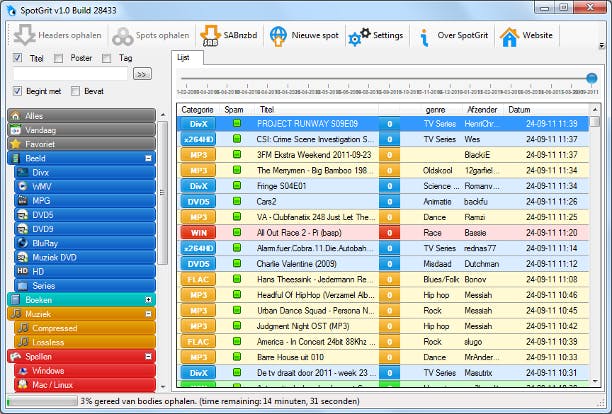The height and width of the screenshot is (414, 612).
Task: Toggle the Titel checkbox
Action: coord(17,58)
